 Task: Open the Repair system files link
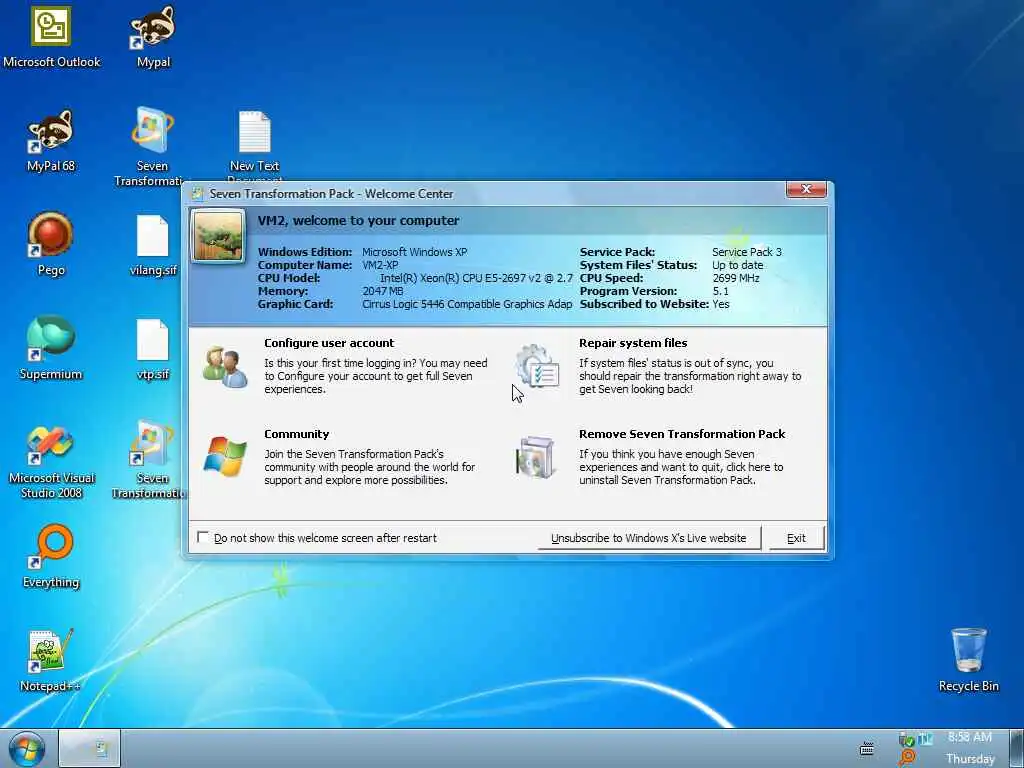pos(633,343)
